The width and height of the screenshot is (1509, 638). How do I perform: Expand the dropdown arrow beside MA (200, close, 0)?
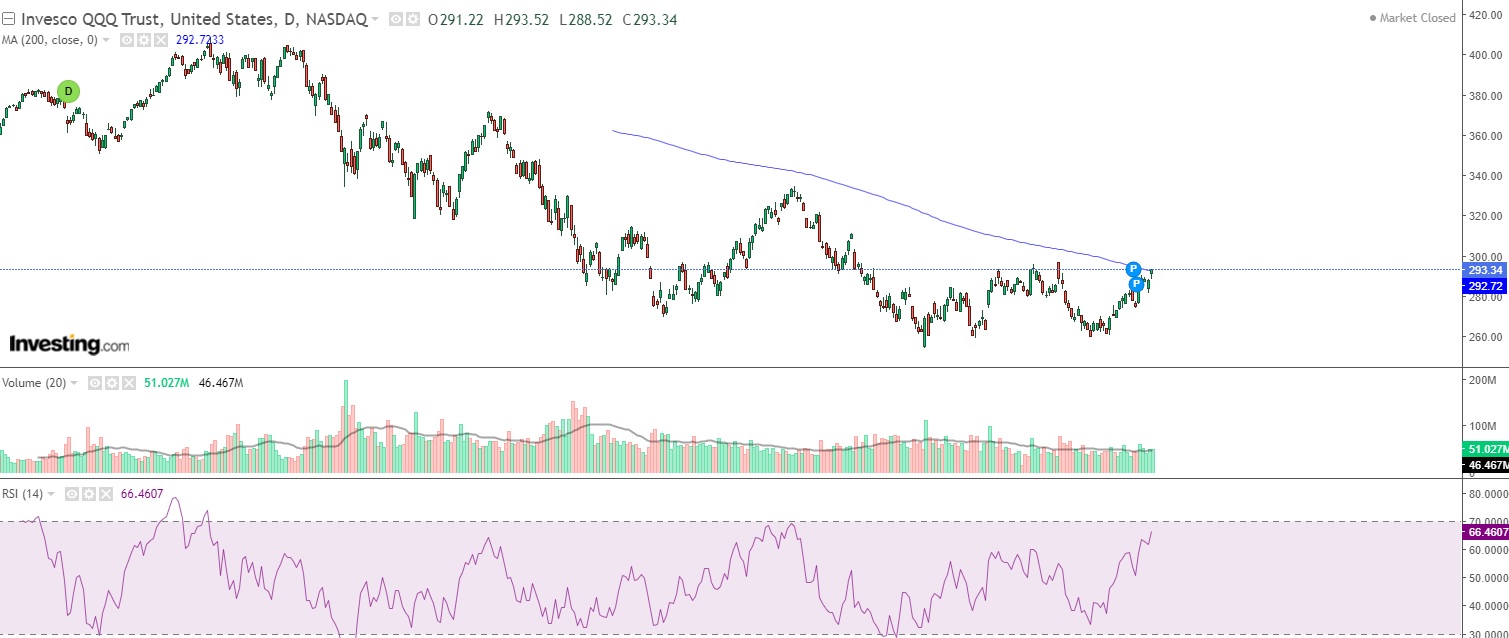coord(106,40)
